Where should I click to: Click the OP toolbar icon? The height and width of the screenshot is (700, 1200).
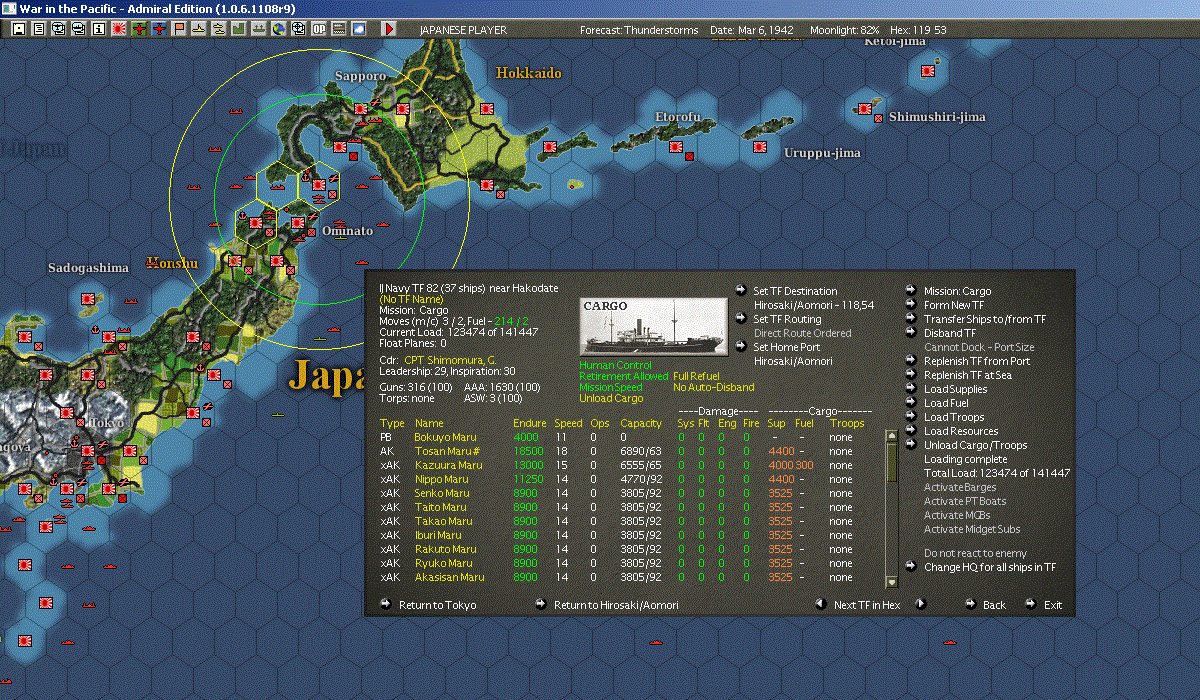point(318,29)
